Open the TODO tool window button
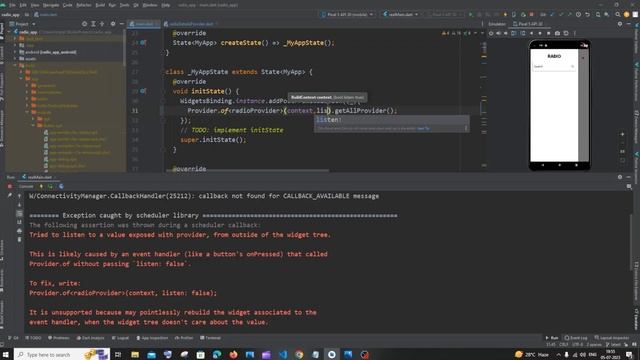Viewport: 640px width, 360px height. [x=33, y=338]
